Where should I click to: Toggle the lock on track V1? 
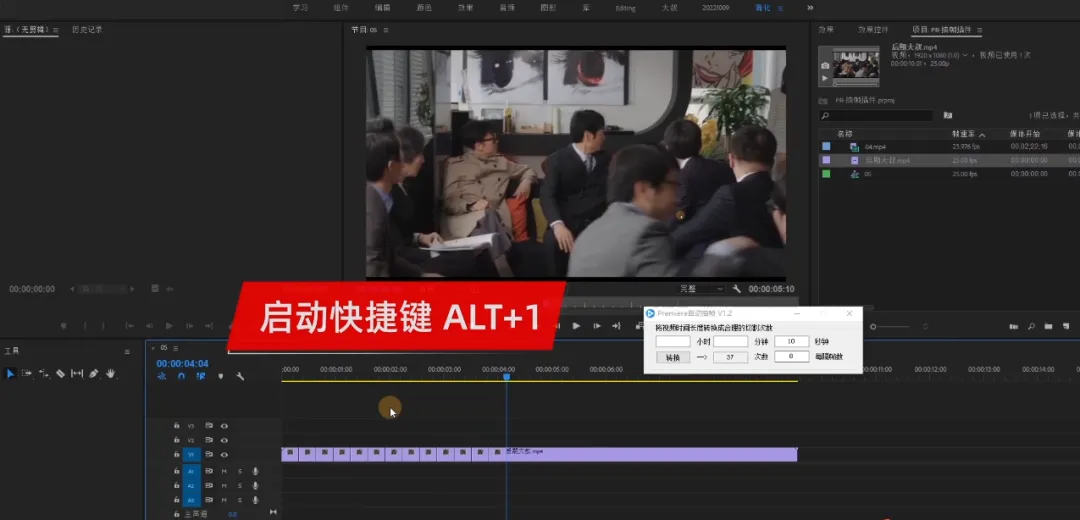(176, 455)
